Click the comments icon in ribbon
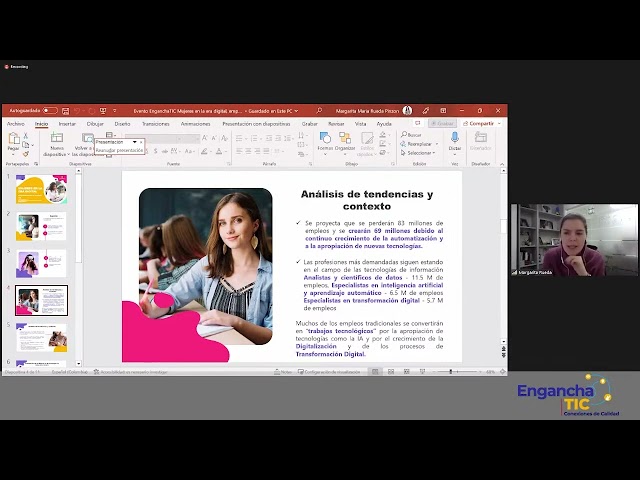 (x=418, y=123)
